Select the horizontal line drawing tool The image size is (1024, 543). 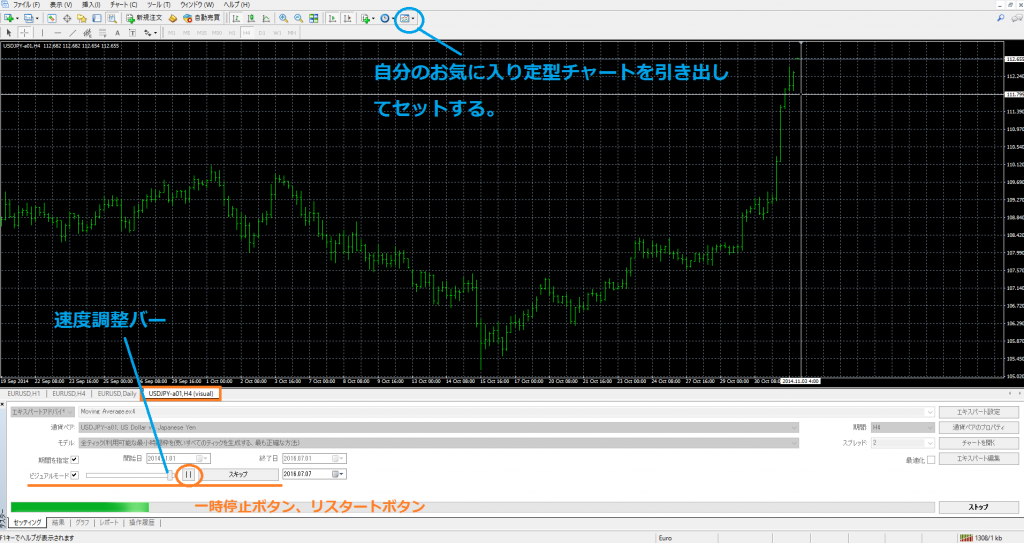(57, 33)
